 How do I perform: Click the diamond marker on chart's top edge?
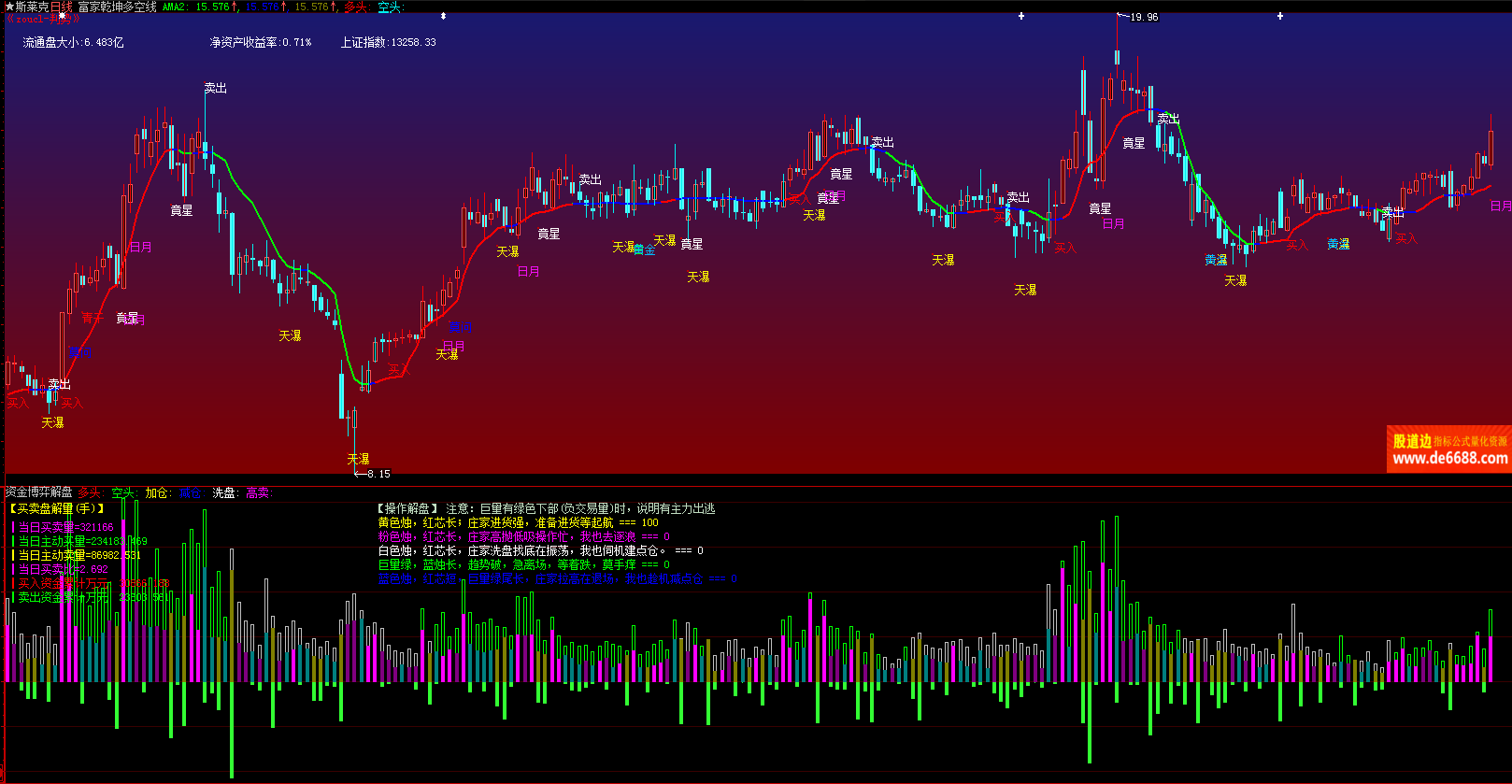click(x=443, y=16)
